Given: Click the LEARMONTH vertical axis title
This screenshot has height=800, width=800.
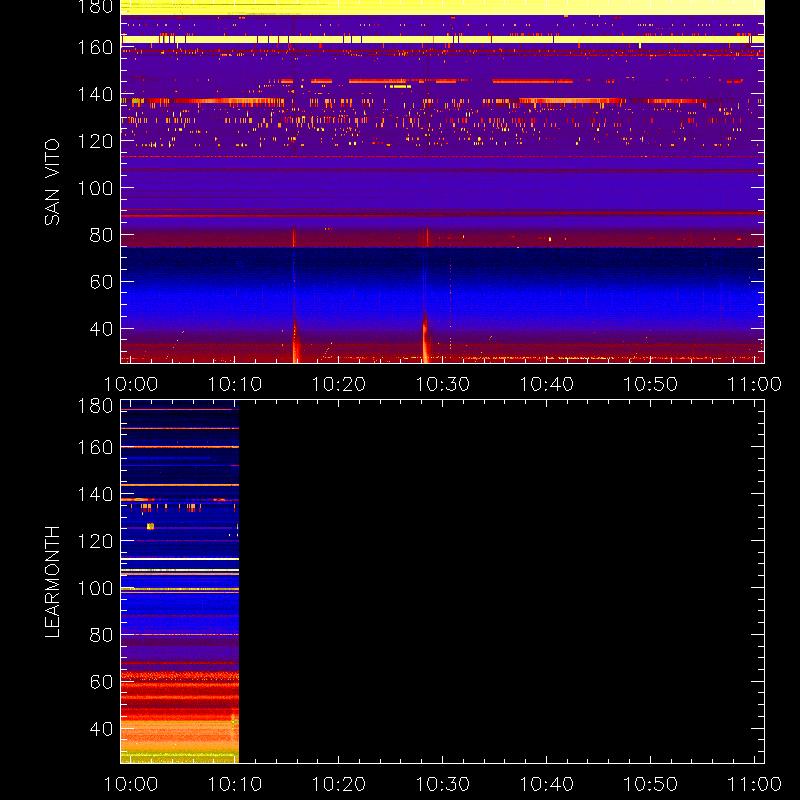Looking at the screenshot, I should [52, 582].
